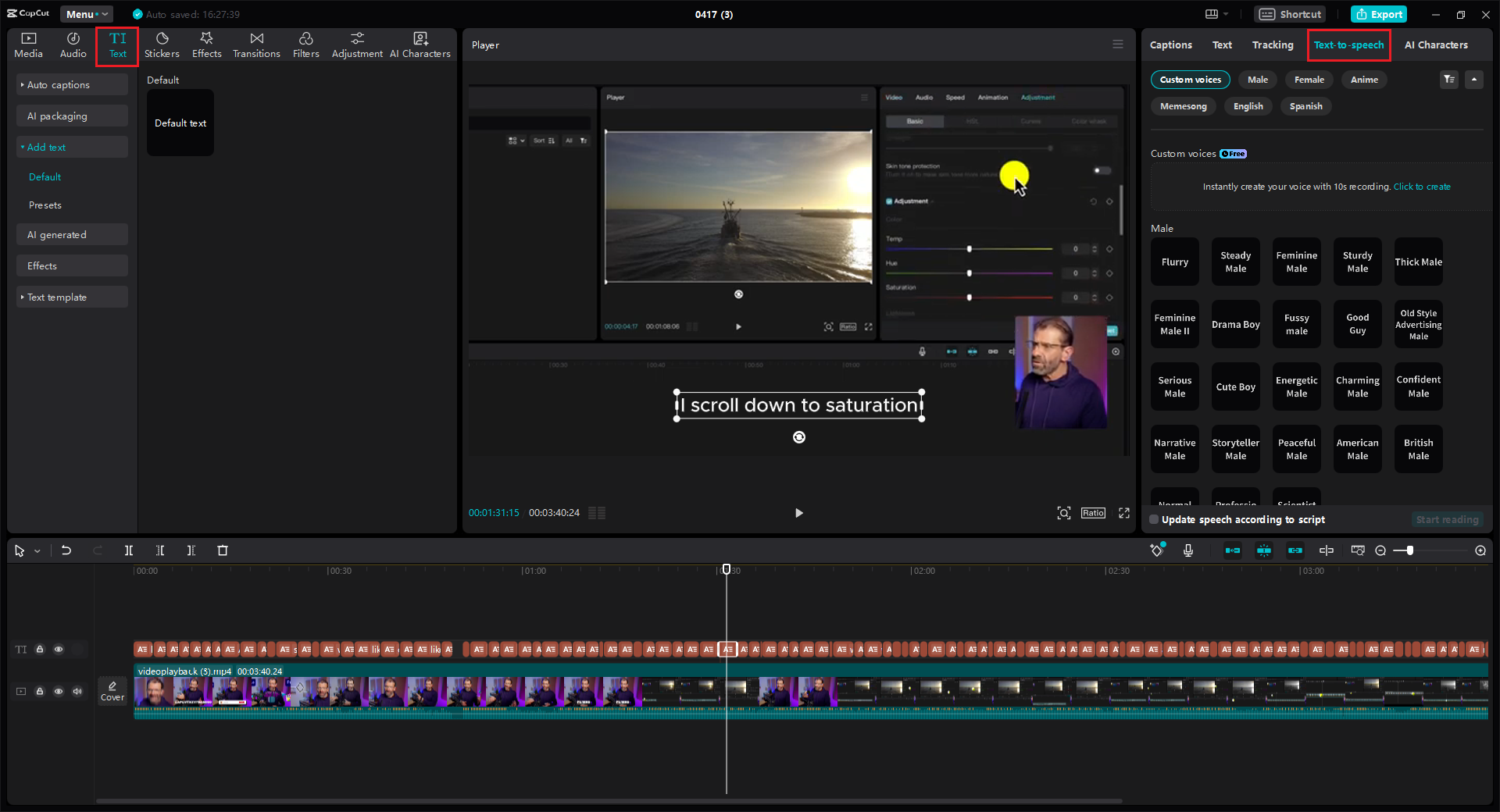The width and height of the screenshot is (1500, 812).
Task: Switch to the Captions tab
Action: [1170, 45]
